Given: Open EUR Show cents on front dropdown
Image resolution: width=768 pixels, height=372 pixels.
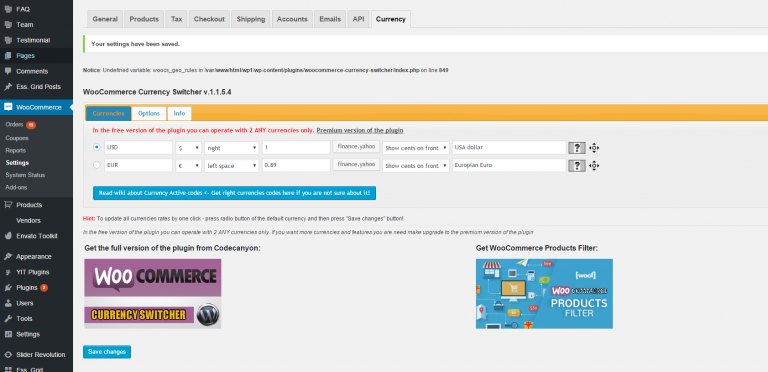Looking at the screenshot, I should [416, 165].
